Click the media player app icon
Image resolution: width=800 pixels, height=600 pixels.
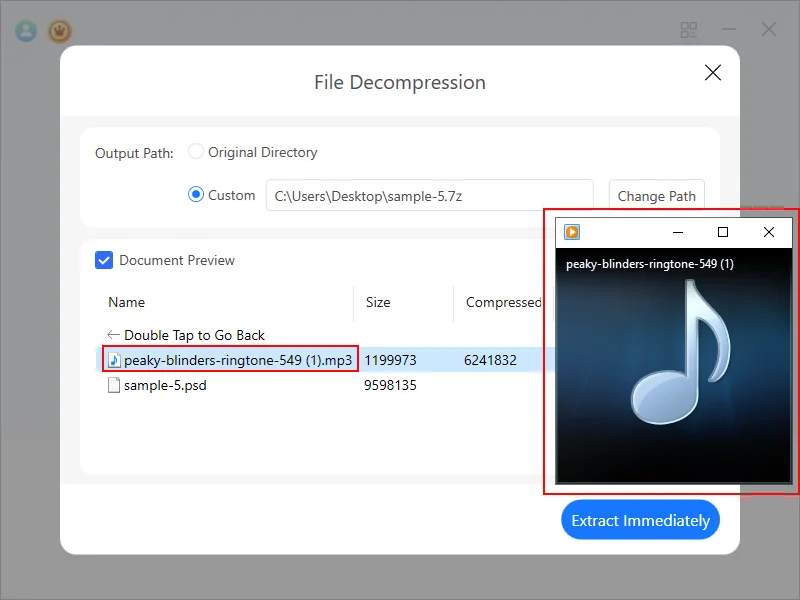tap(572, 232)
